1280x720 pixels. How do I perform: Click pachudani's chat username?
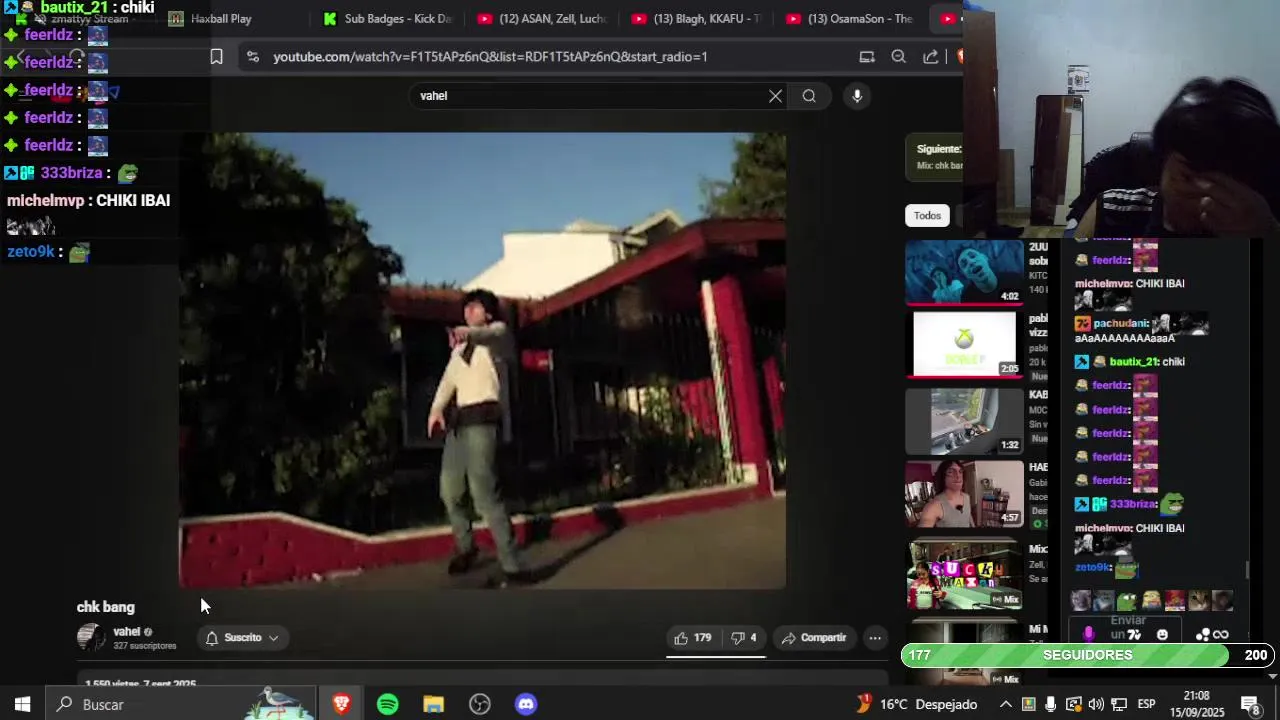click(x=1120, y=324)
